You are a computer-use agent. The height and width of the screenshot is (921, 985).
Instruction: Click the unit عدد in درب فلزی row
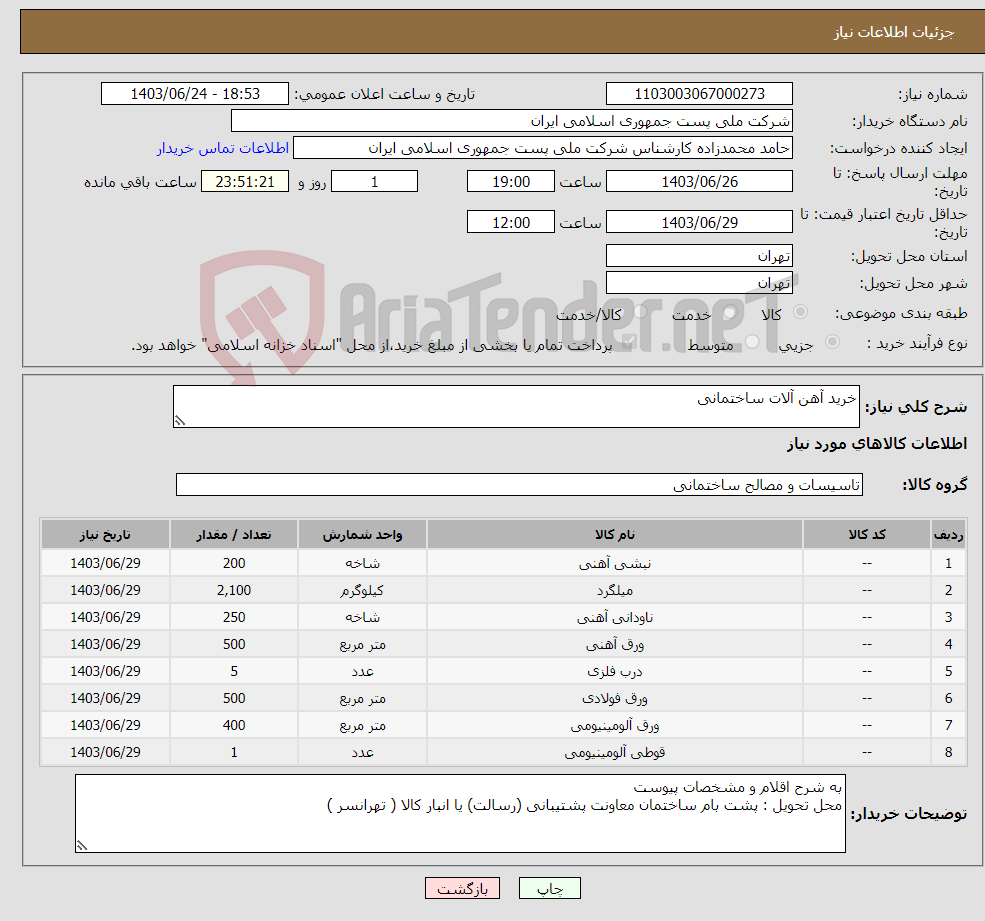pos(362,672)
